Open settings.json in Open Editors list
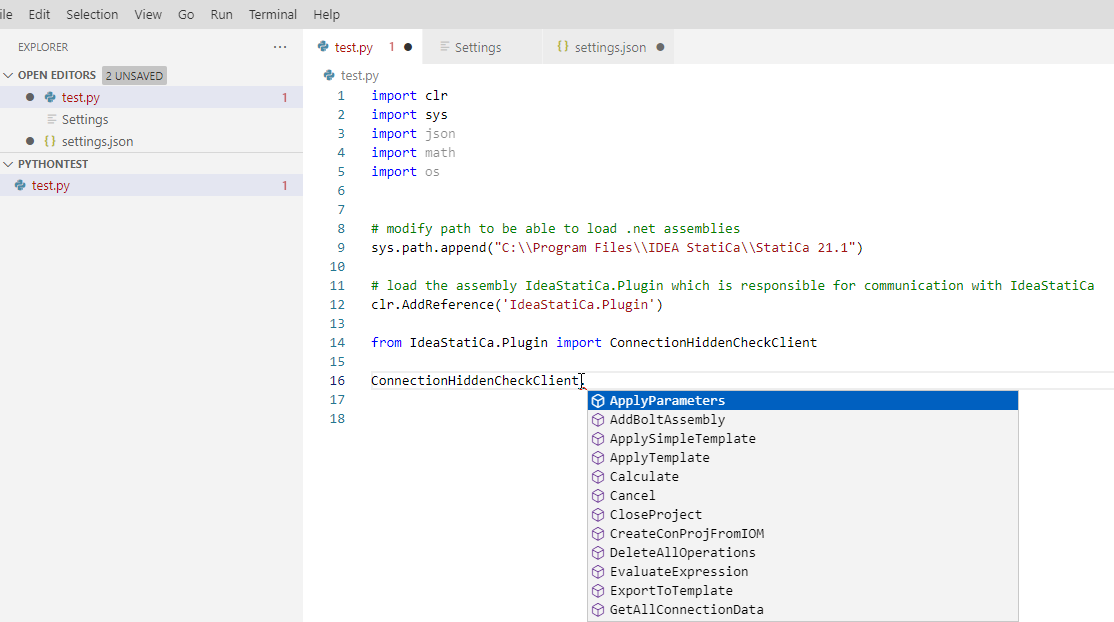1114x622 pixels. 151,141
